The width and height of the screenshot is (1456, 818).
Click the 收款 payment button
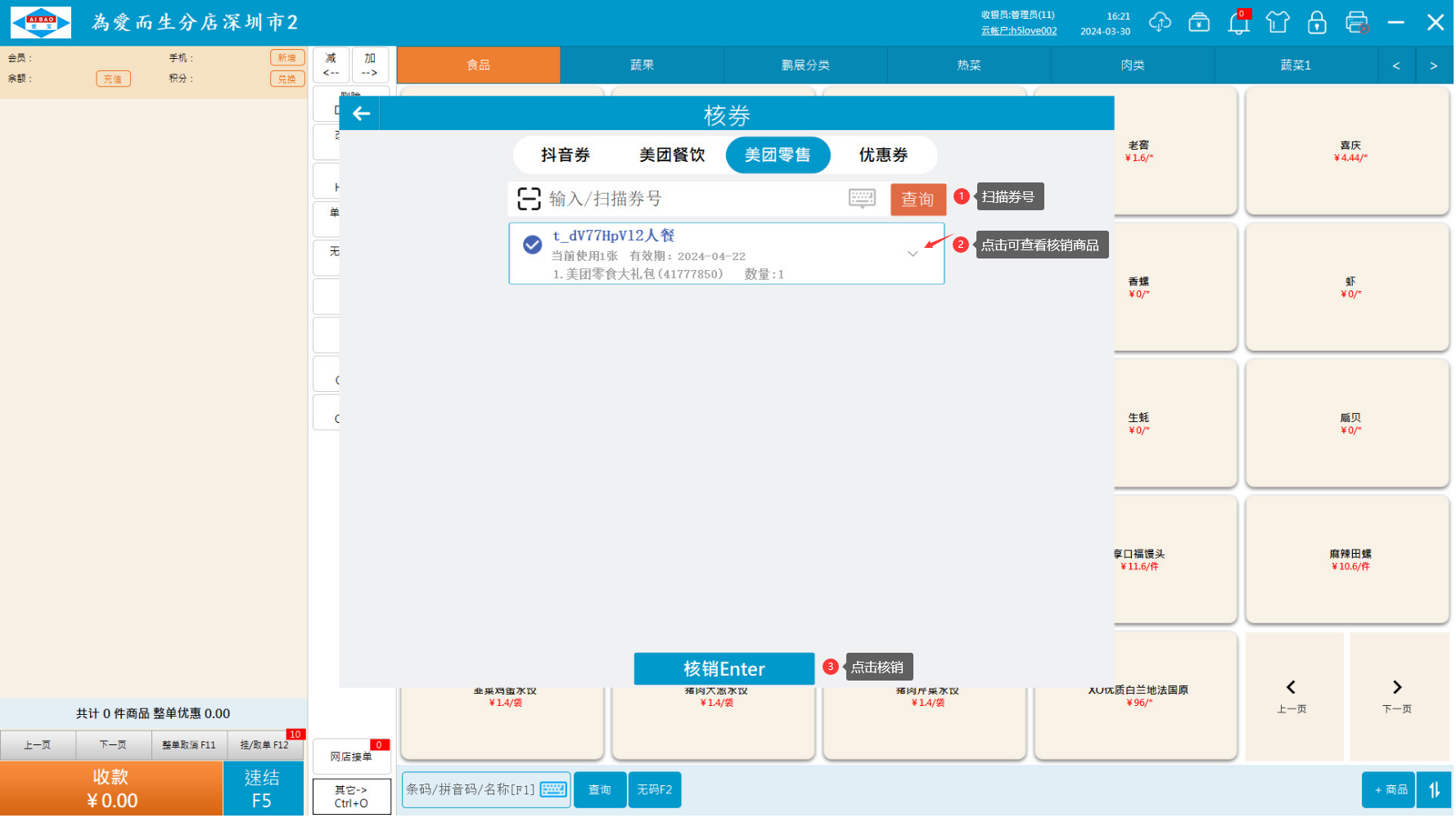pos(111,789)
